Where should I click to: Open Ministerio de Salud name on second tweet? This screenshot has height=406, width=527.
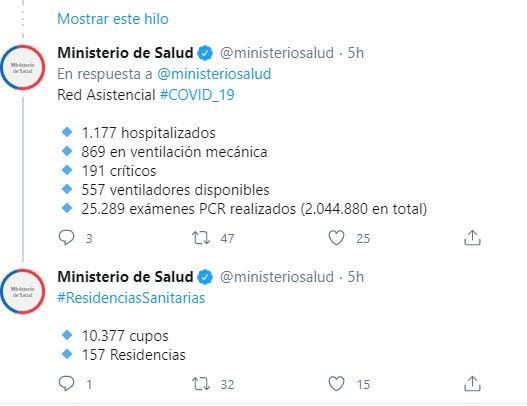pos(125,277)
